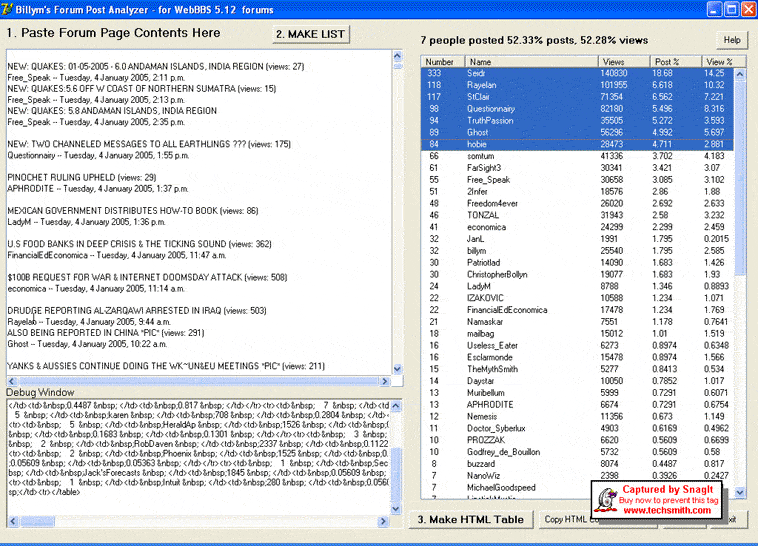Select the Useless_Eater row
The width and height of the screenshot is (758, 546).
click(577, 345)
